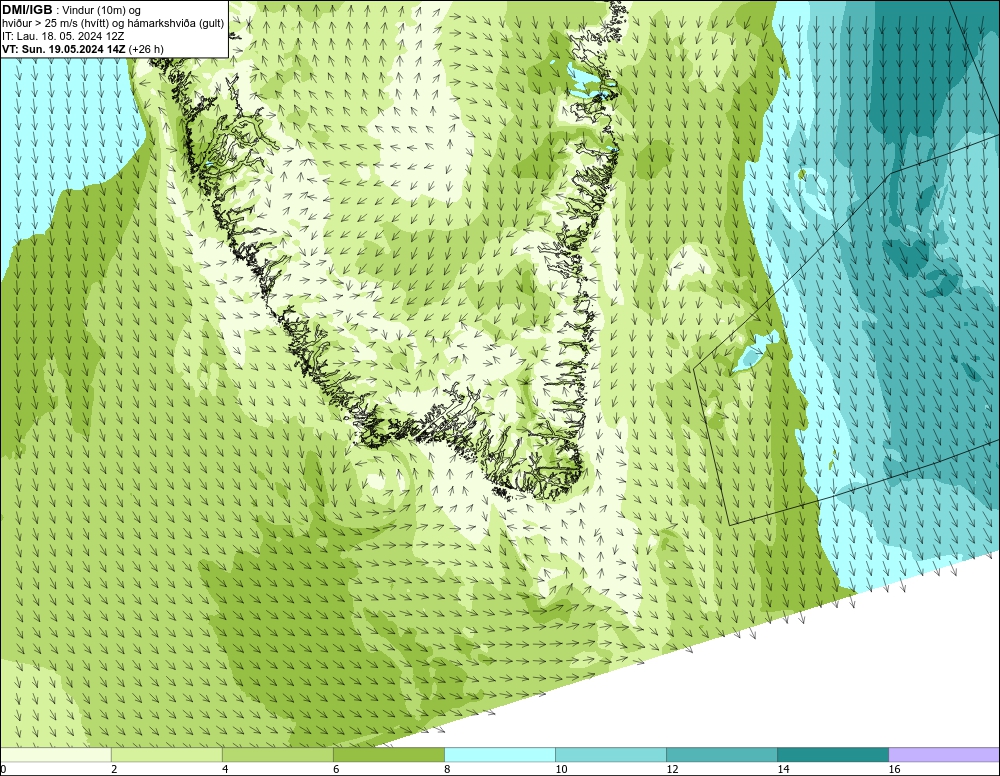The image size is (1000, 776).
Task: Click the medium green 4–6 legend swatch
Action: click(278, 755)
